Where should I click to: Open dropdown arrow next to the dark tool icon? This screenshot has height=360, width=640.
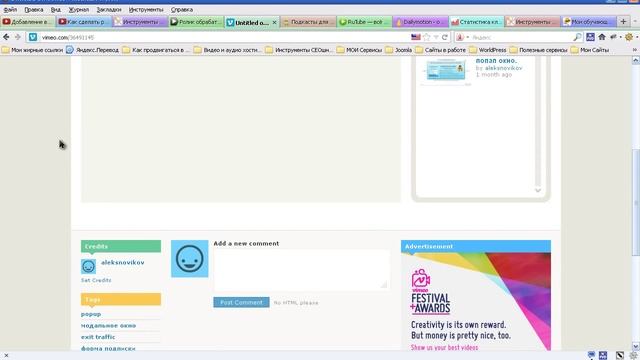pos(620,37)
